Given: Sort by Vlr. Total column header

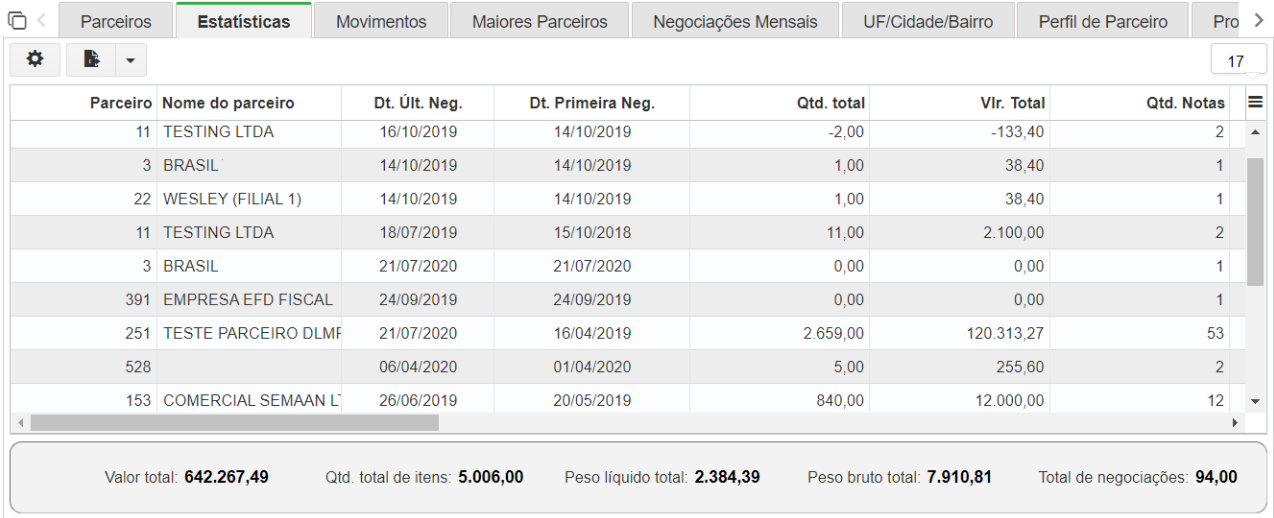Looking at the screenshot, I should pyautogui.click(x=1013, y=102).
